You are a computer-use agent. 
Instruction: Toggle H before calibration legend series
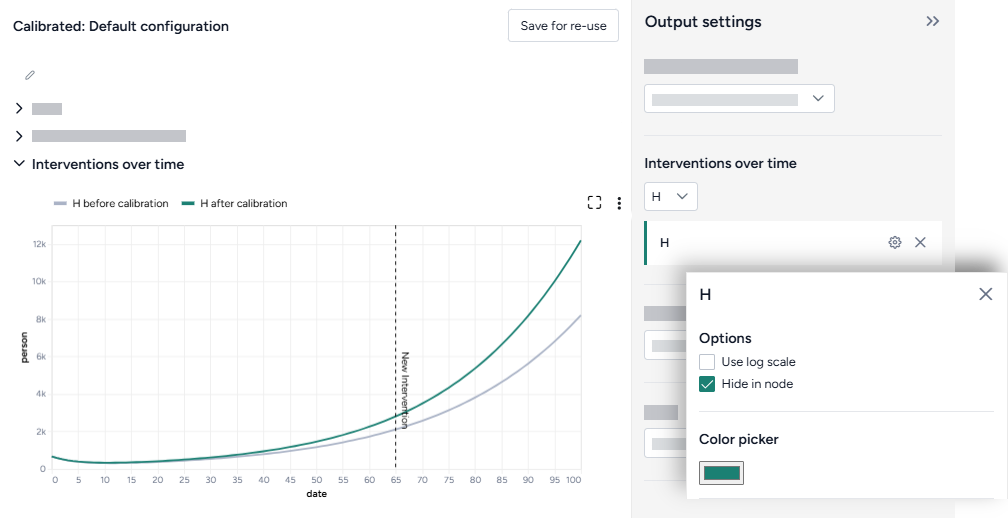click(x=111, y=203)
